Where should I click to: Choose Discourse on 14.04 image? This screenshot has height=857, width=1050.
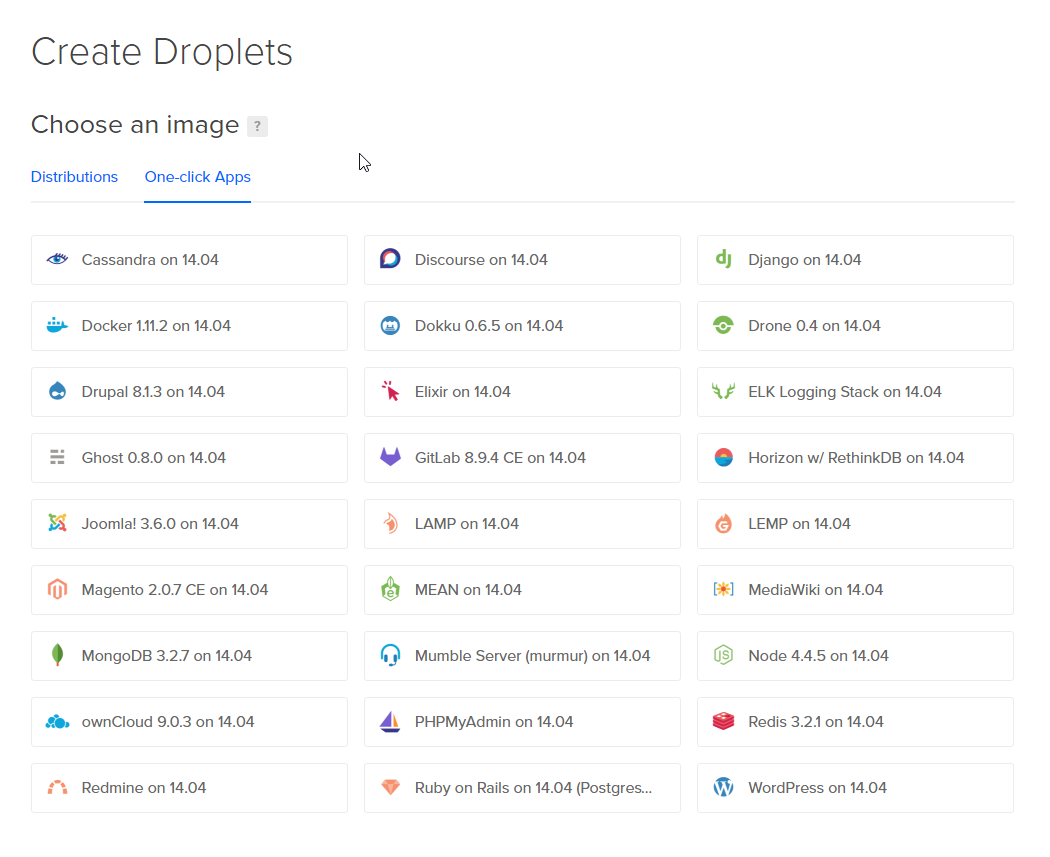(x=522, y=260)
